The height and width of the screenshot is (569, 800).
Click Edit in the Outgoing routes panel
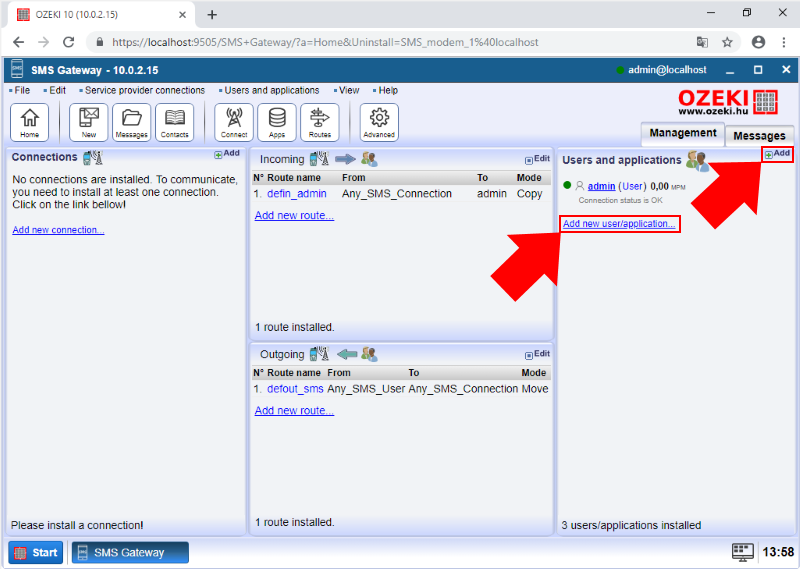537,354
